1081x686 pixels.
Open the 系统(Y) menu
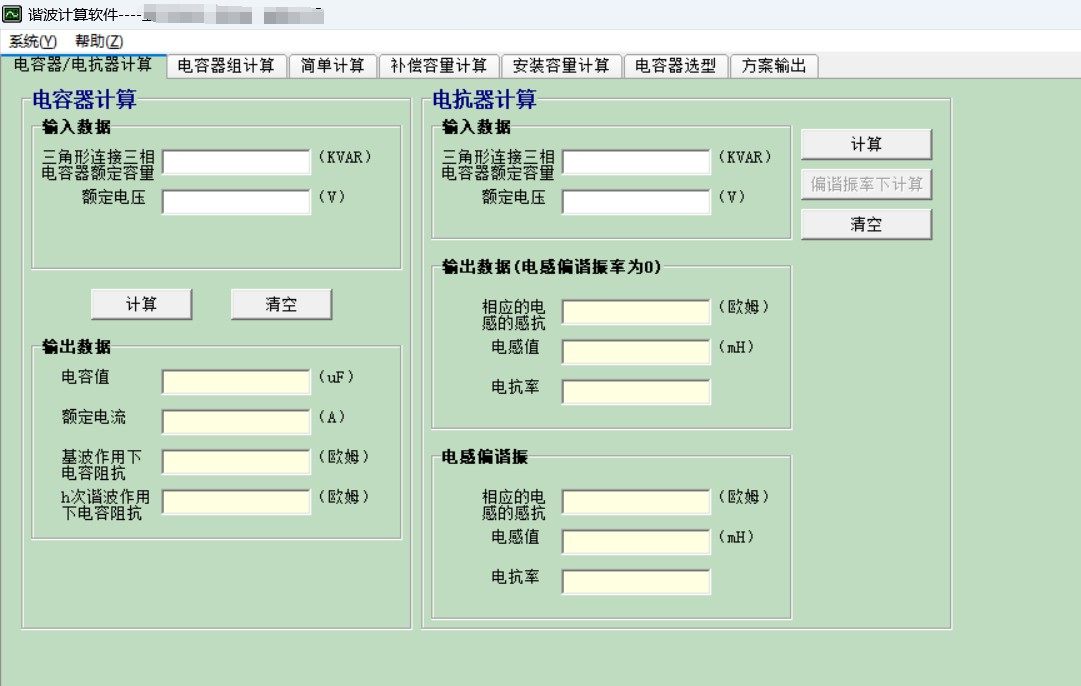[x=32, y=41]
